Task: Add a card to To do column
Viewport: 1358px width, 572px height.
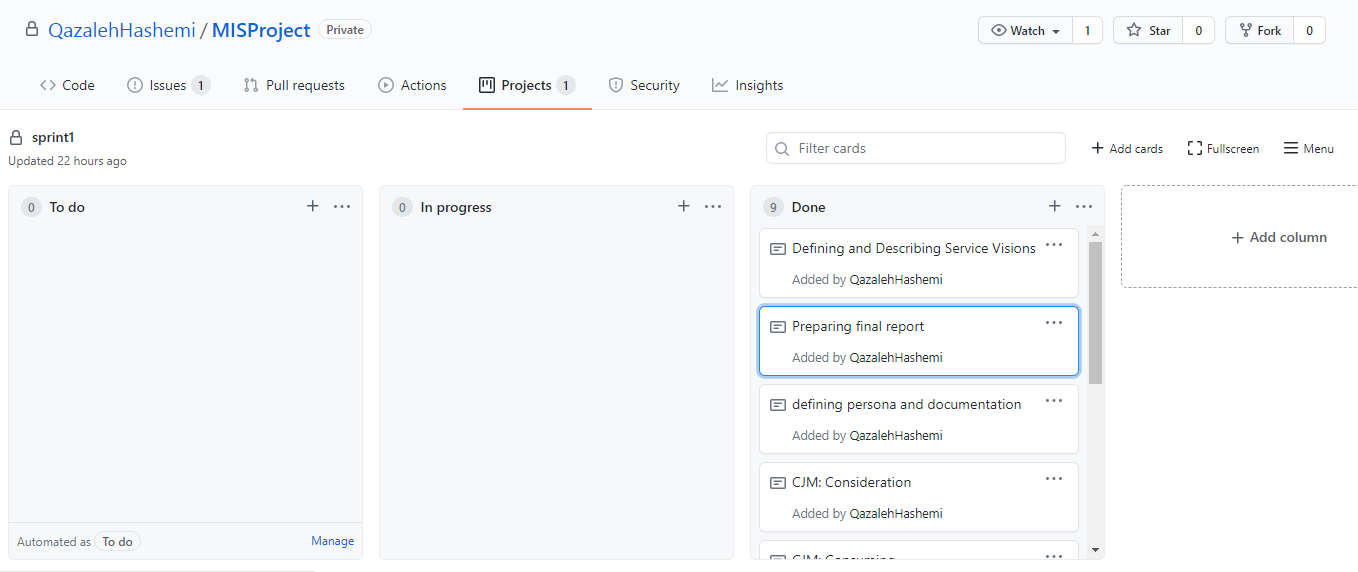Action: tap(313, 206)
